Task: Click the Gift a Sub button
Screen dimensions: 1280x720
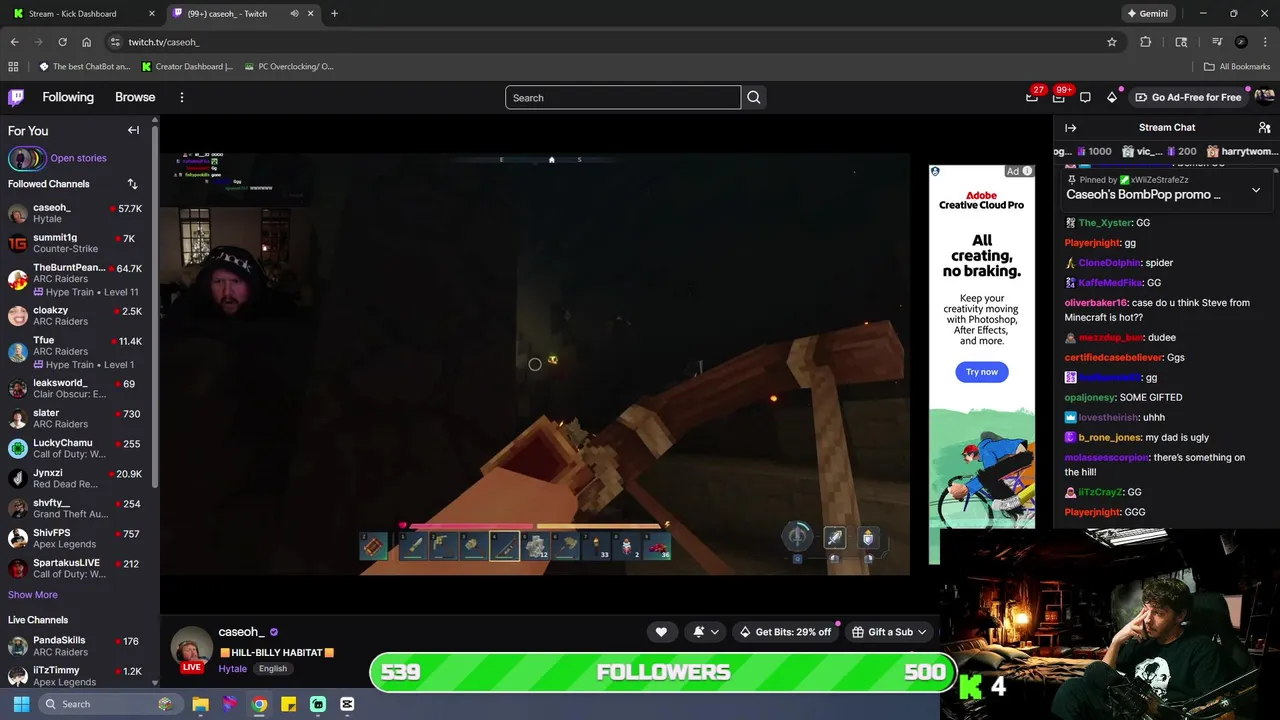Action: point(881,632)
